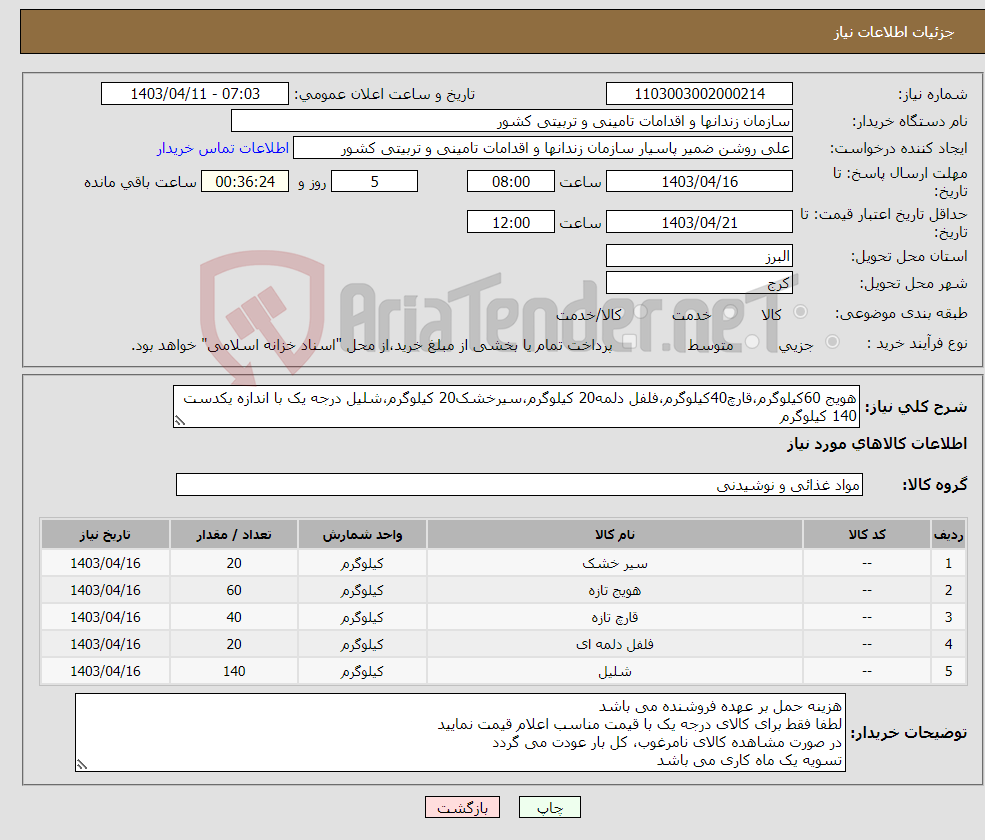Screen dimensions: 985x840
Task: Click quantity 140 in the شلیل row
Action: click(x=234, y=671)
